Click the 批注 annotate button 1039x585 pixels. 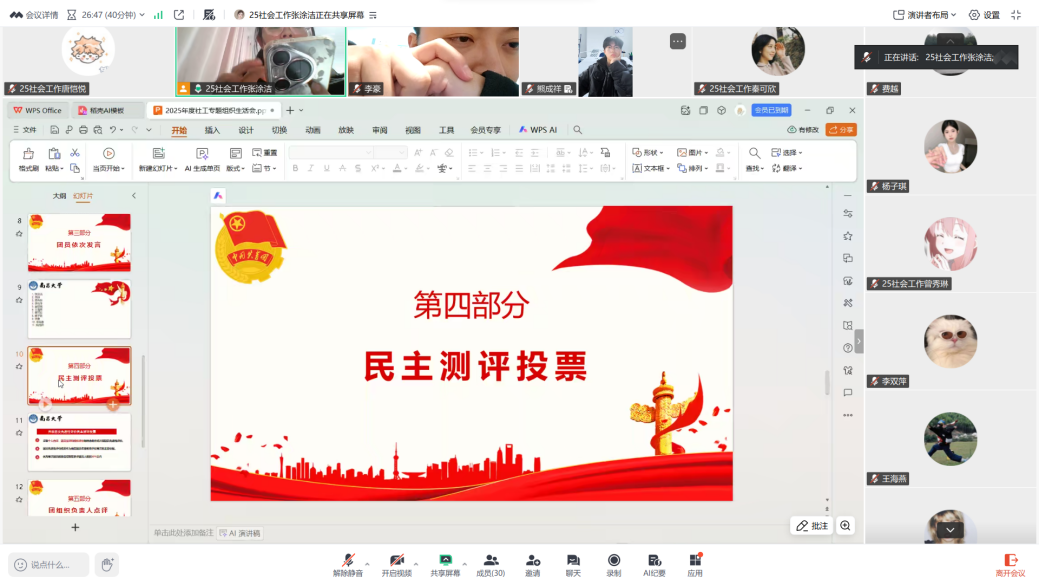pyautogui.click(x=813, y=526)
